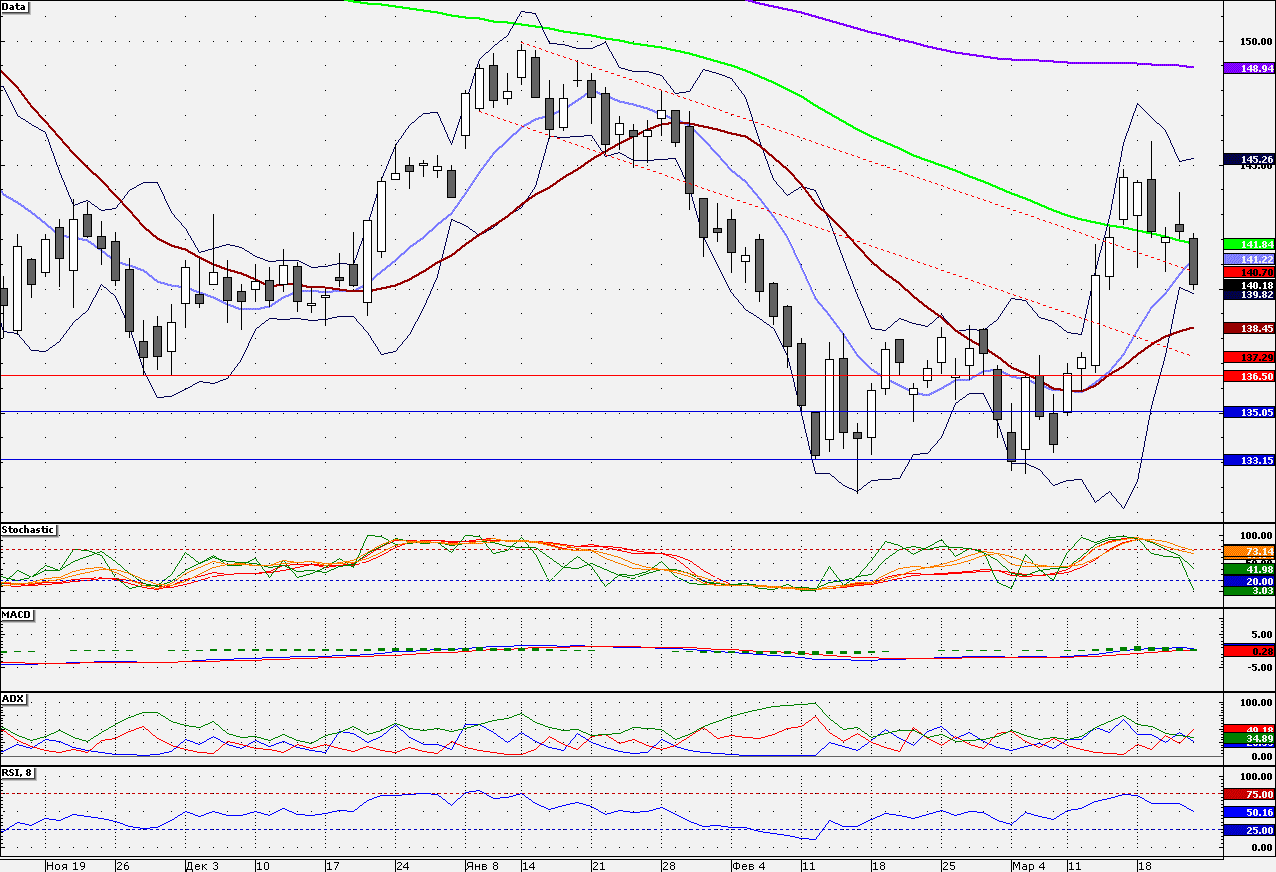Click the 150.00 price axis label
1276x872 pixels.
pyautogui.click(x=1255, y=42)
